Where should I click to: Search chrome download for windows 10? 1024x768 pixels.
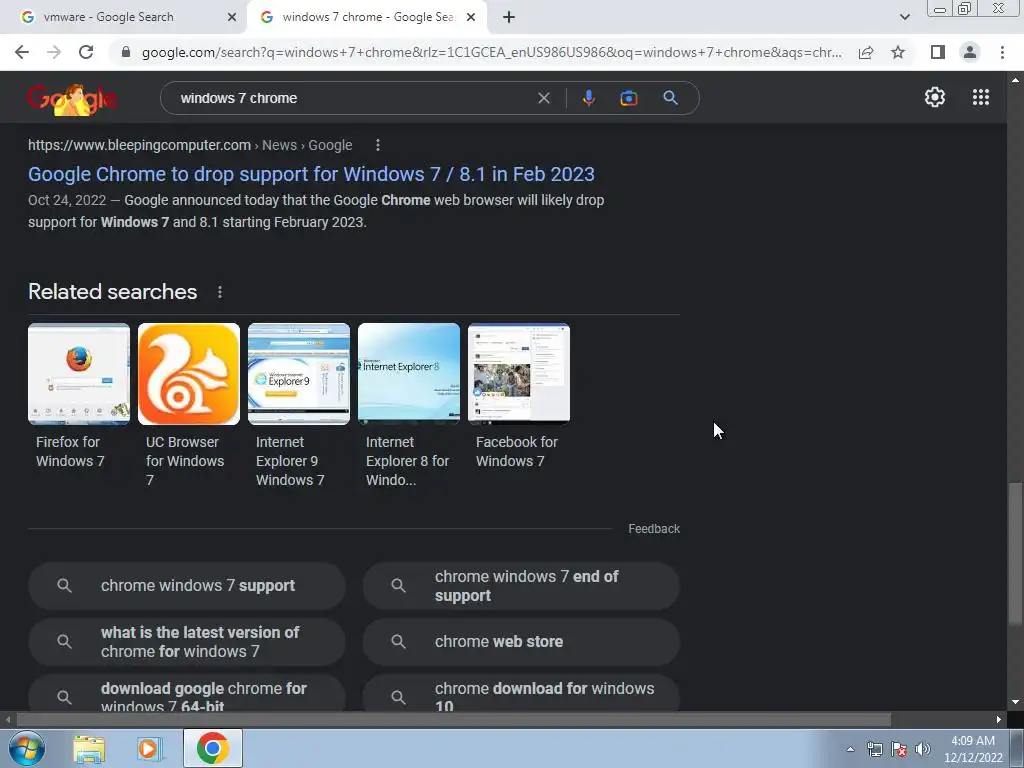click(521, 694)
